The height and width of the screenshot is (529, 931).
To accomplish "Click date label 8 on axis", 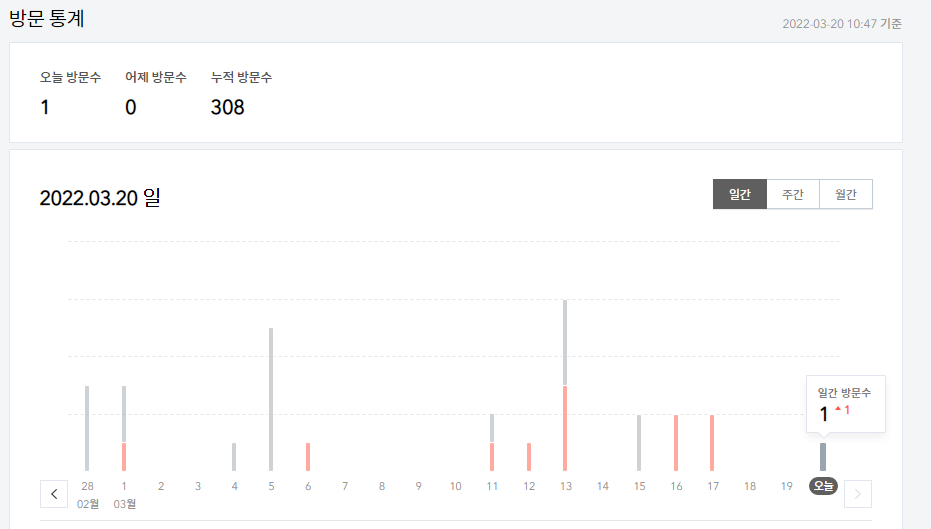I will click(382, 486).
